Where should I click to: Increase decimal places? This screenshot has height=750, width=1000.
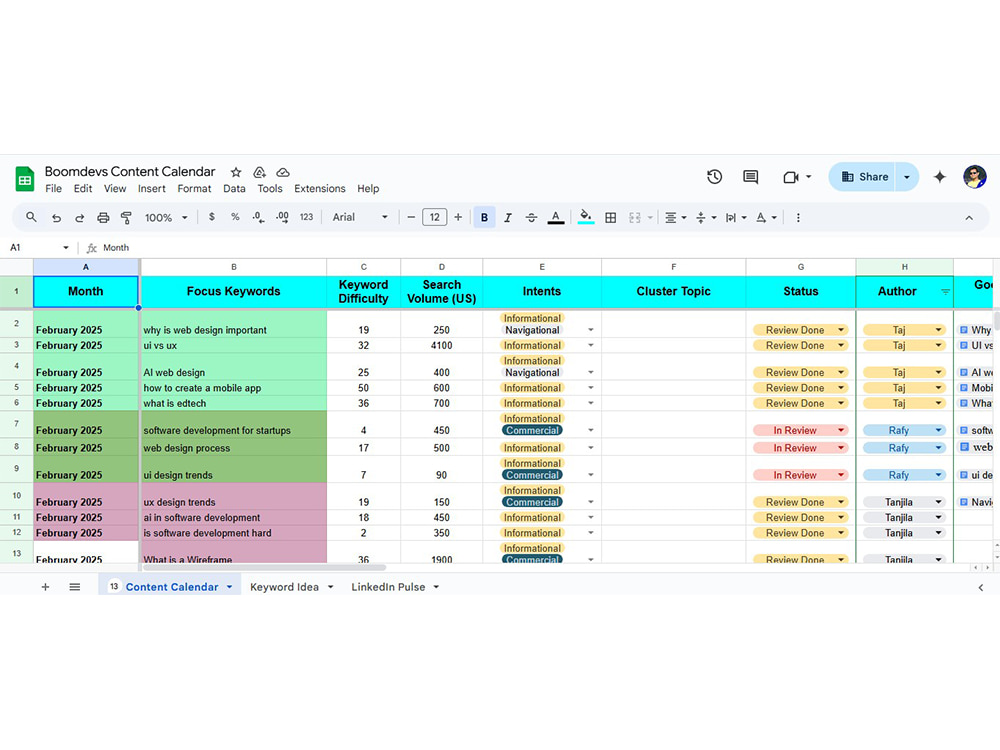(282, 217)
